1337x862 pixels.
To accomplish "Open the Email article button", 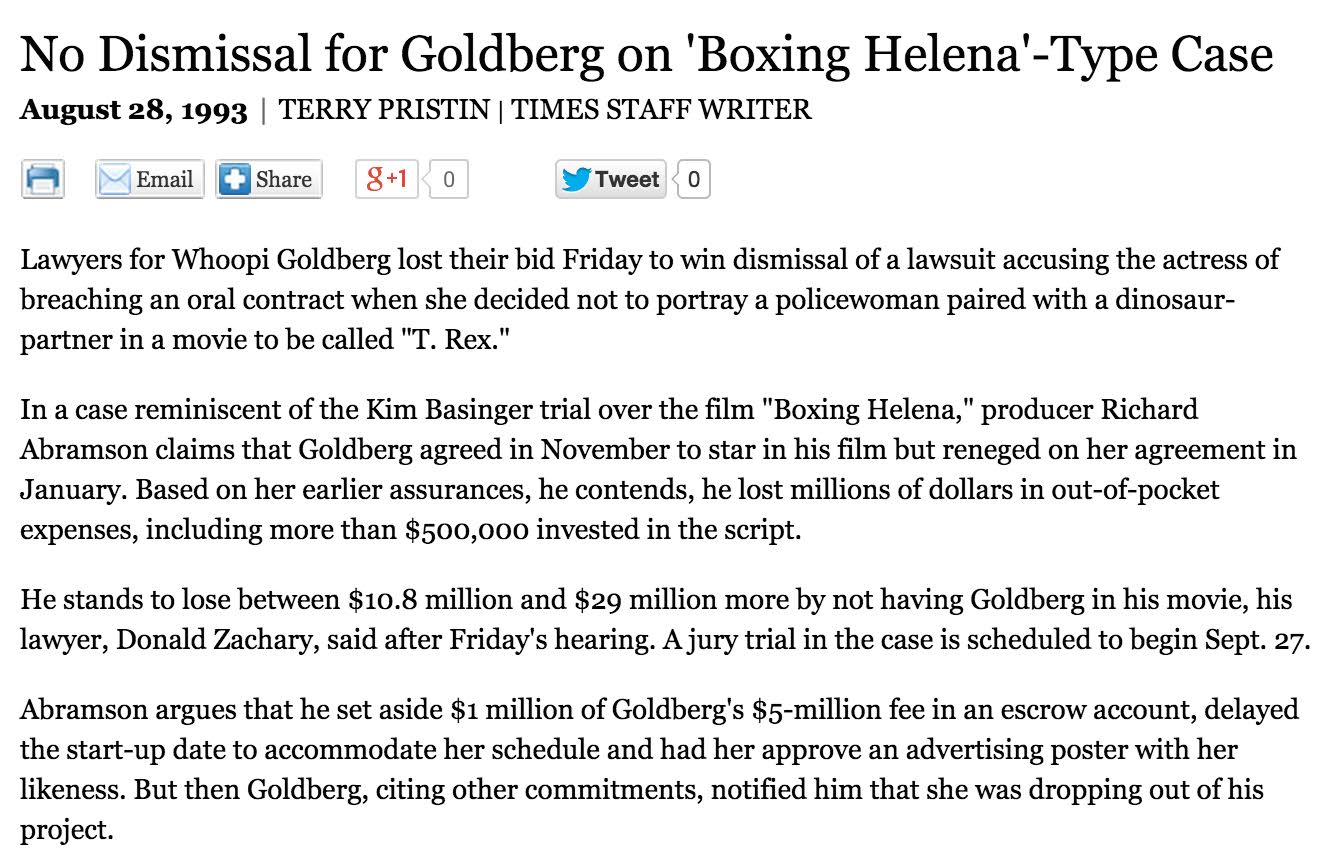I will (x=150, y=180).
